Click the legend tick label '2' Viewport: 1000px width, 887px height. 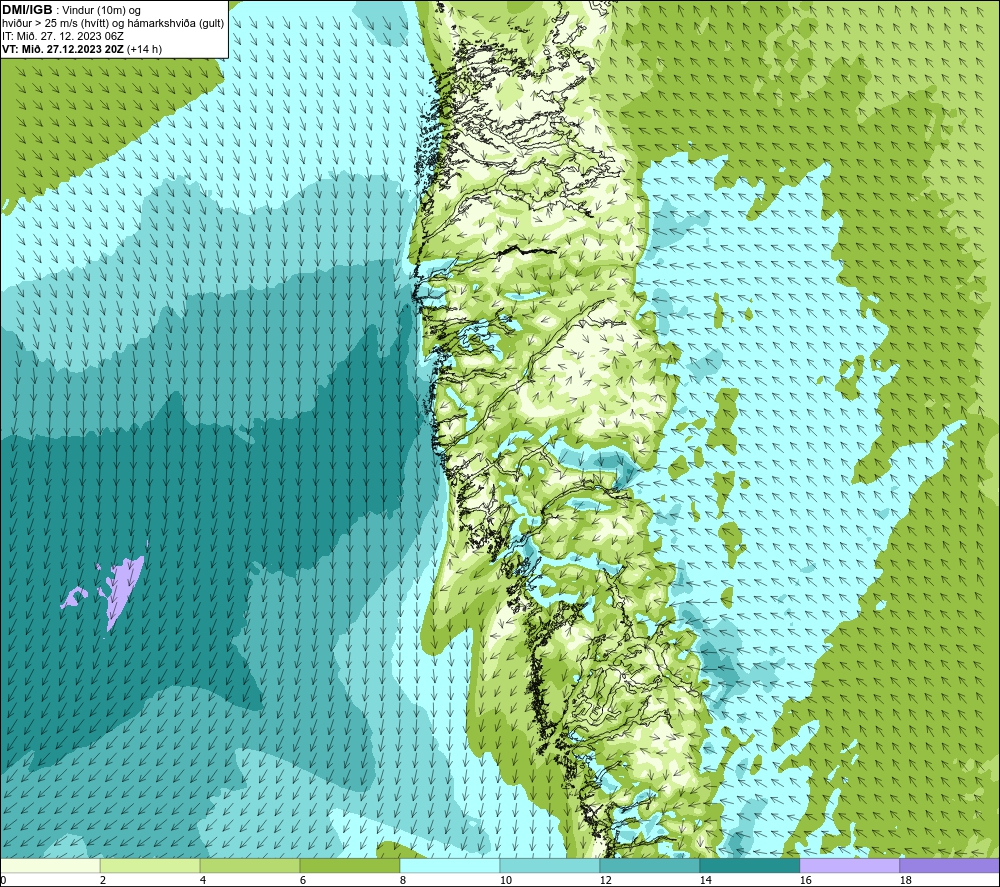(103, 880)
